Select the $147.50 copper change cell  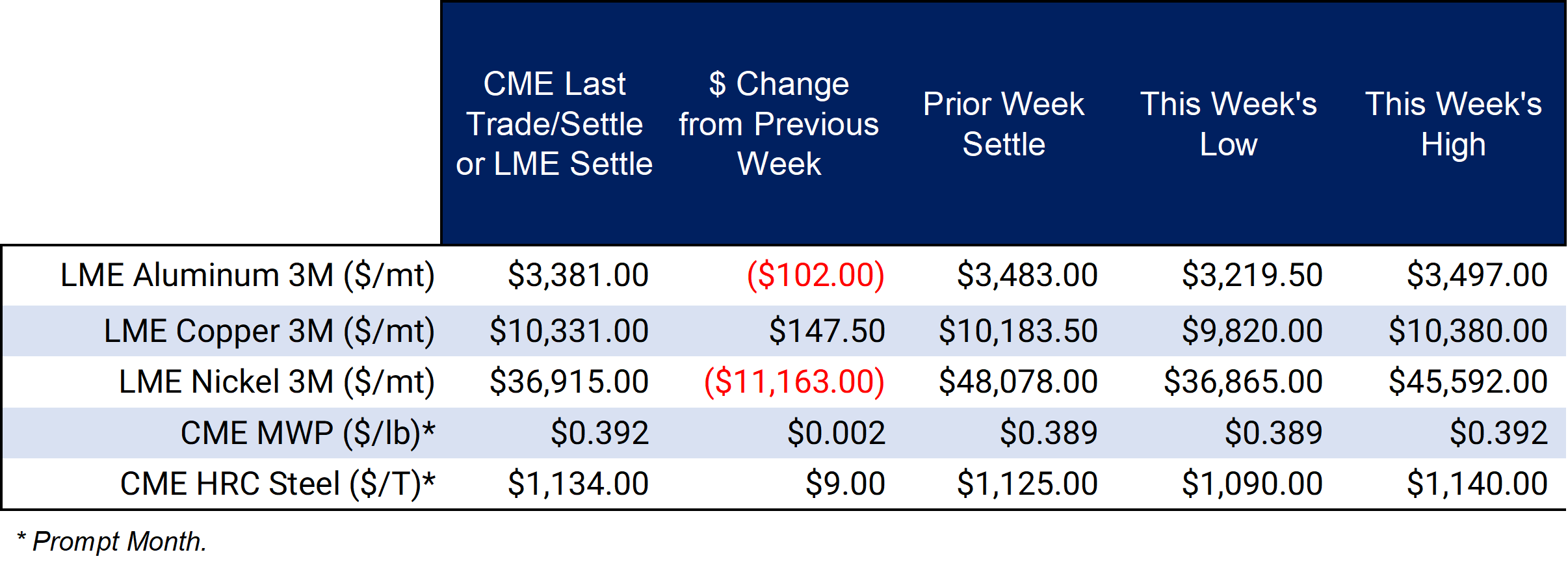[x=827, y=331]
